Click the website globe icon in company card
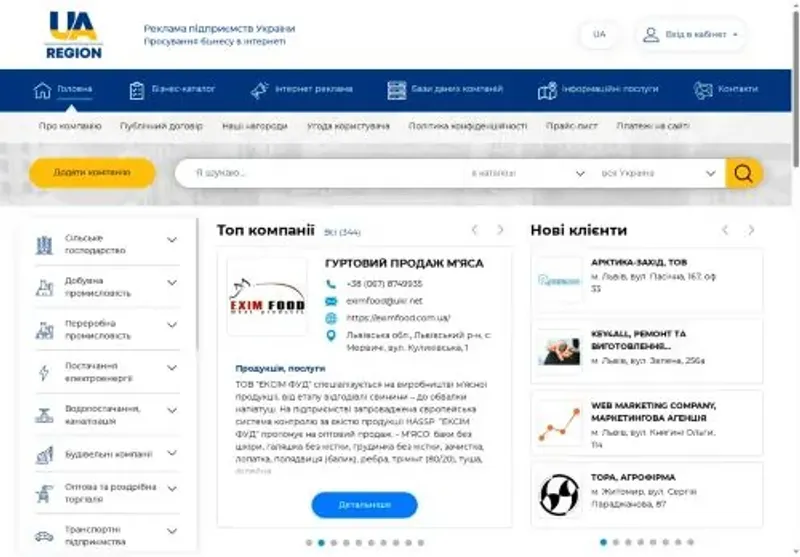Screen dimensions: 800x557 click(x=331, y=318)
